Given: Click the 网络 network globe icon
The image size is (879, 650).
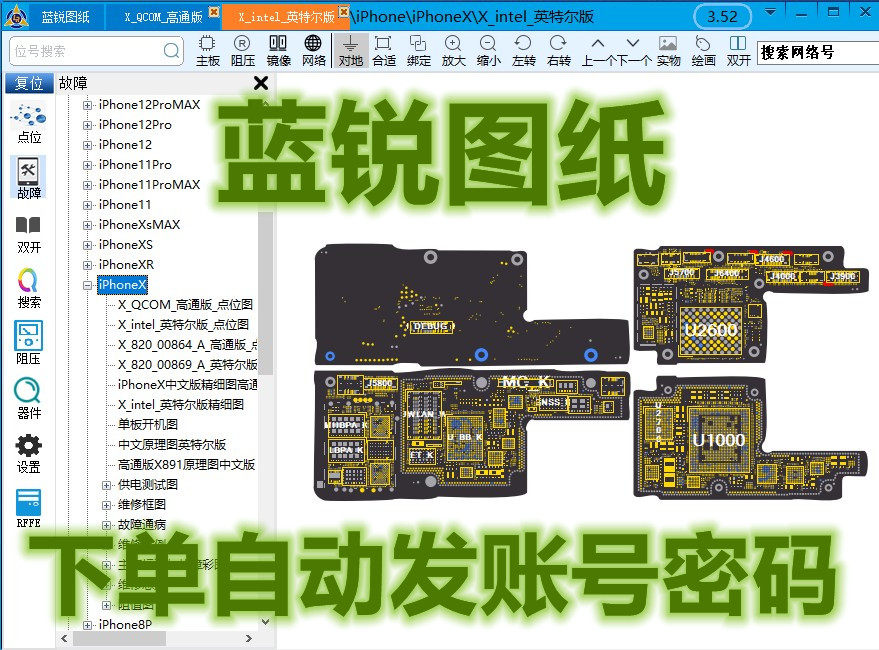Looking at the screenshot, I should (x=313, y=50).
